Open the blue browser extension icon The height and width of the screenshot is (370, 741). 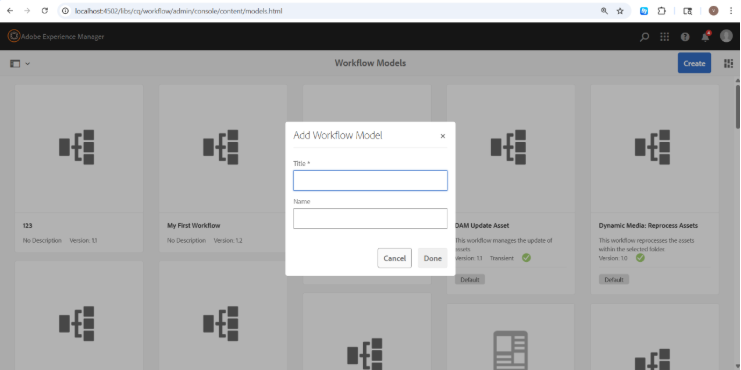coord(644,11)
